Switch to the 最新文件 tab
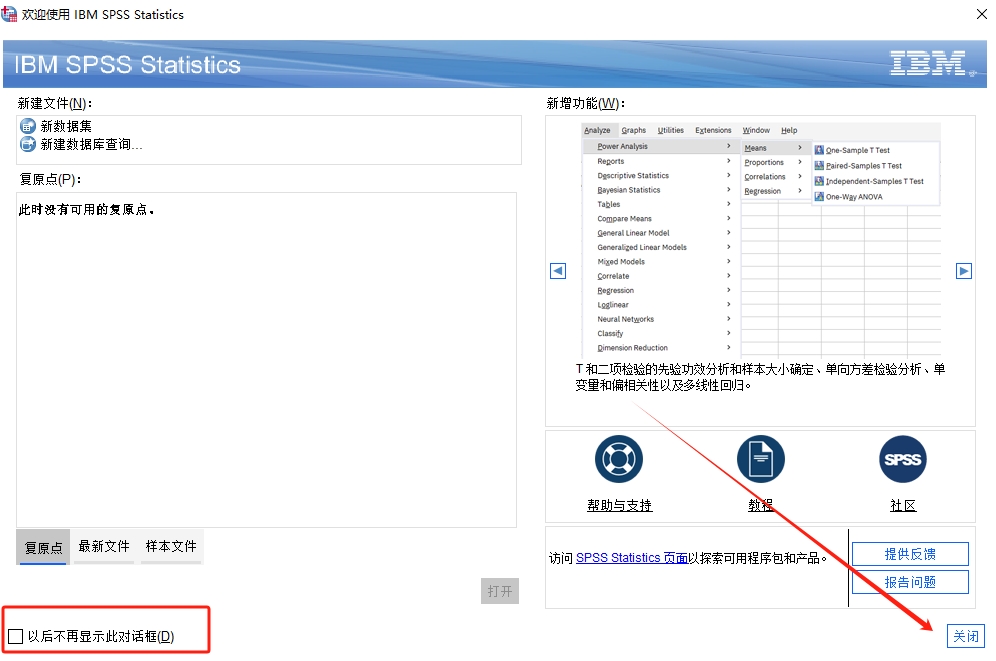This screenshot has height=661, width=996. [104, 547]
